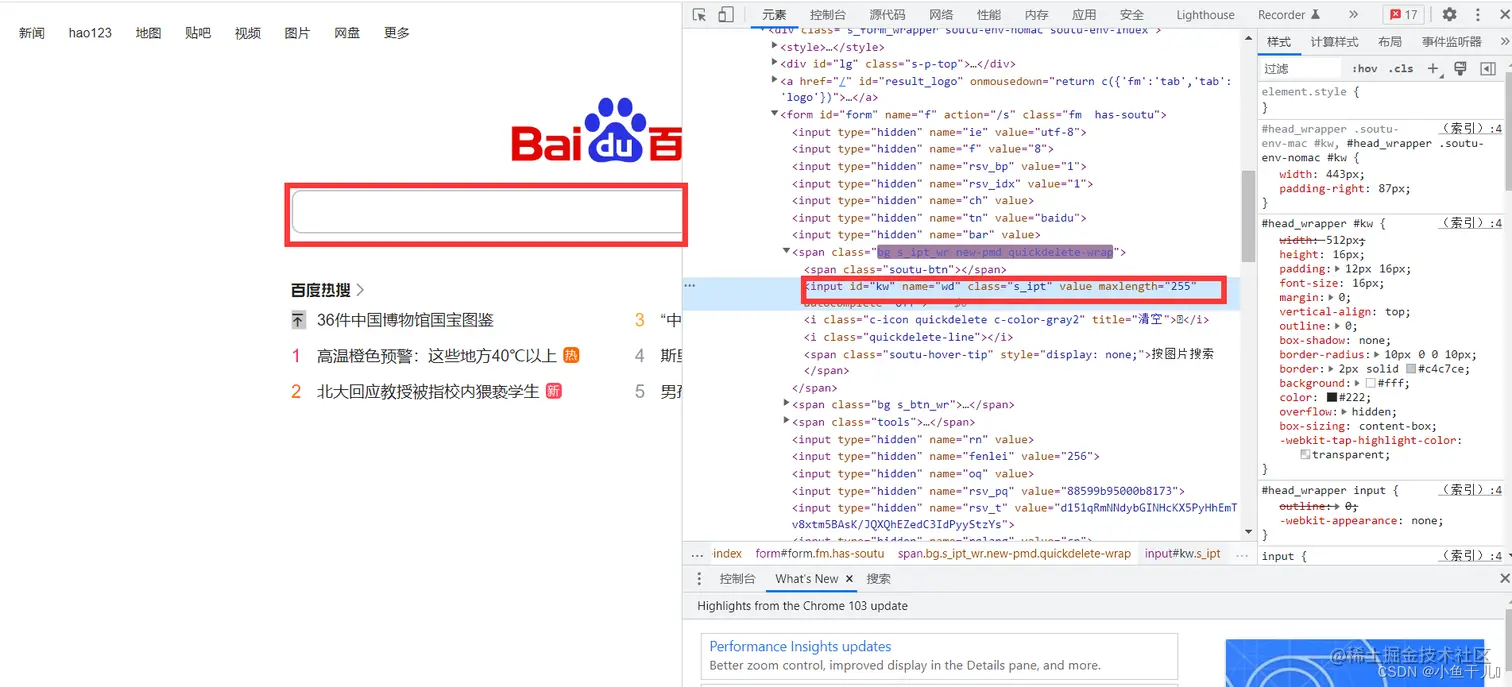Open DevTools settings gear
Viewport: 1512px width, 687px height.
pos(1449,15)
